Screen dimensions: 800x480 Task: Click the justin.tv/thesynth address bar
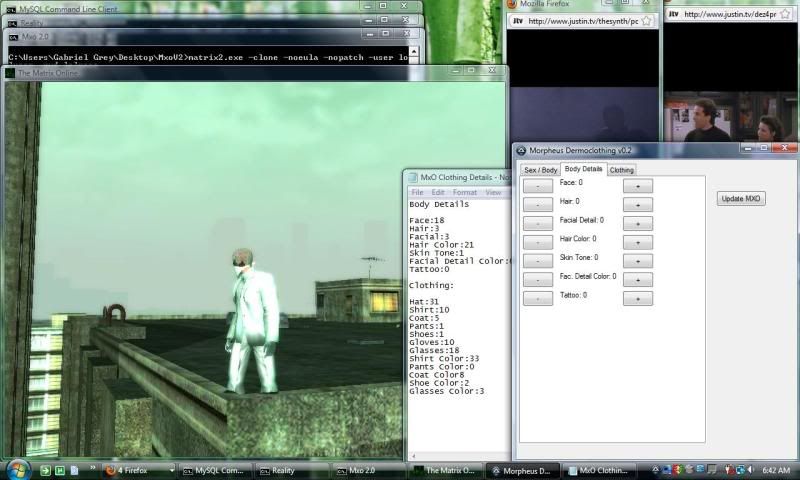[x=582, y=21]
